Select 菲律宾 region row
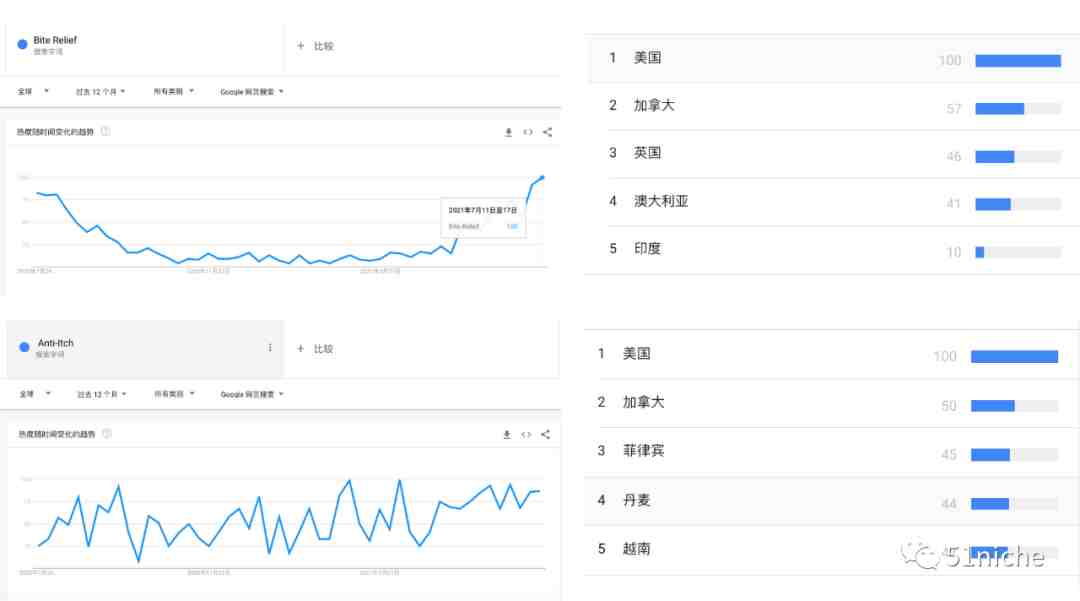This screenshot has height=601, width=1080. [x=832, y=452]
